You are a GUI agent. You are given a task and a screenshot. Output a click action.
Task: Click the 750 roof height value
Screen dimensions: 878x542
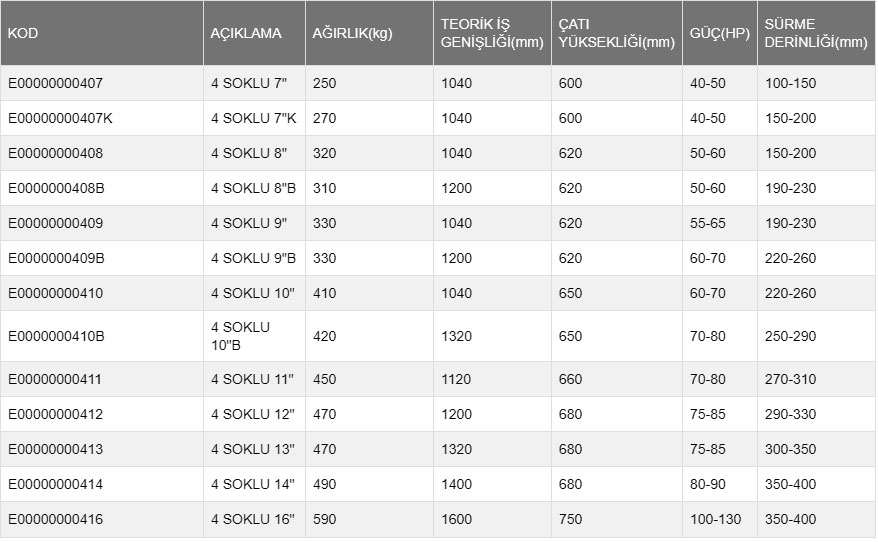(x=570, y=519)
